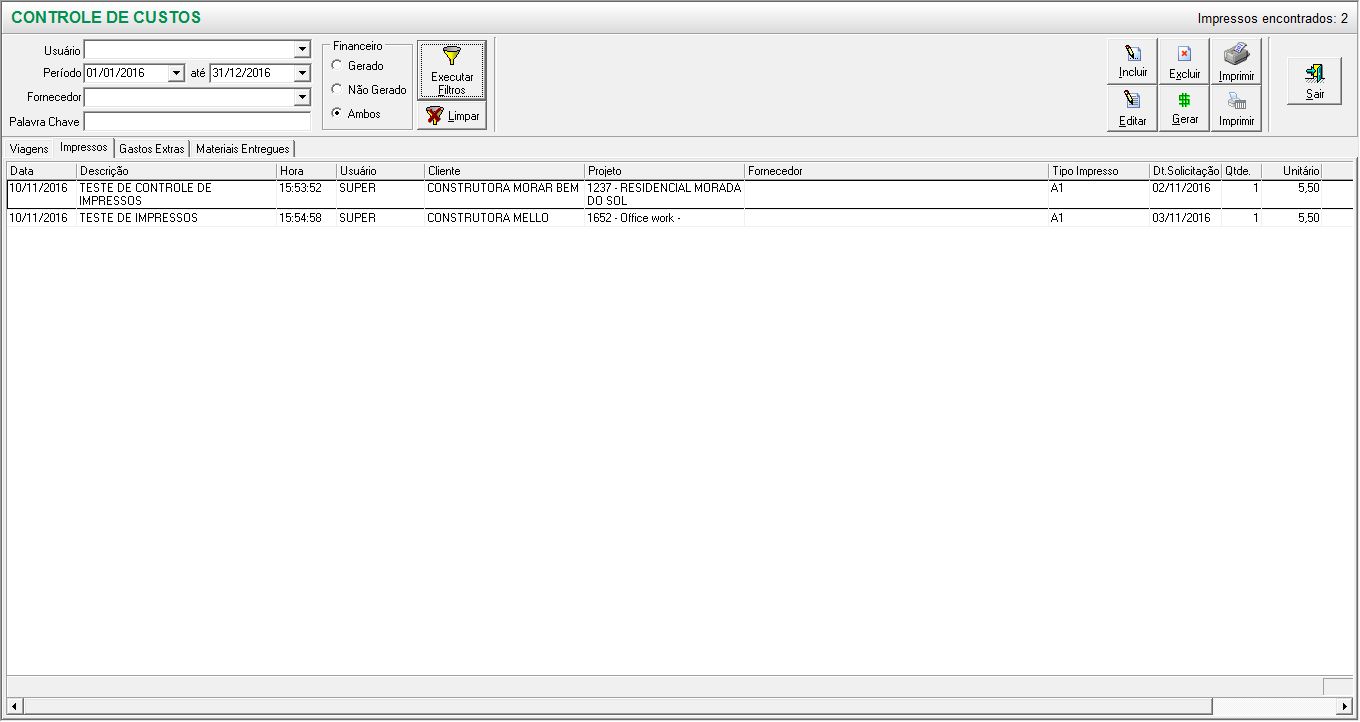Open the Gastos Extras tab

coord(151,149)
